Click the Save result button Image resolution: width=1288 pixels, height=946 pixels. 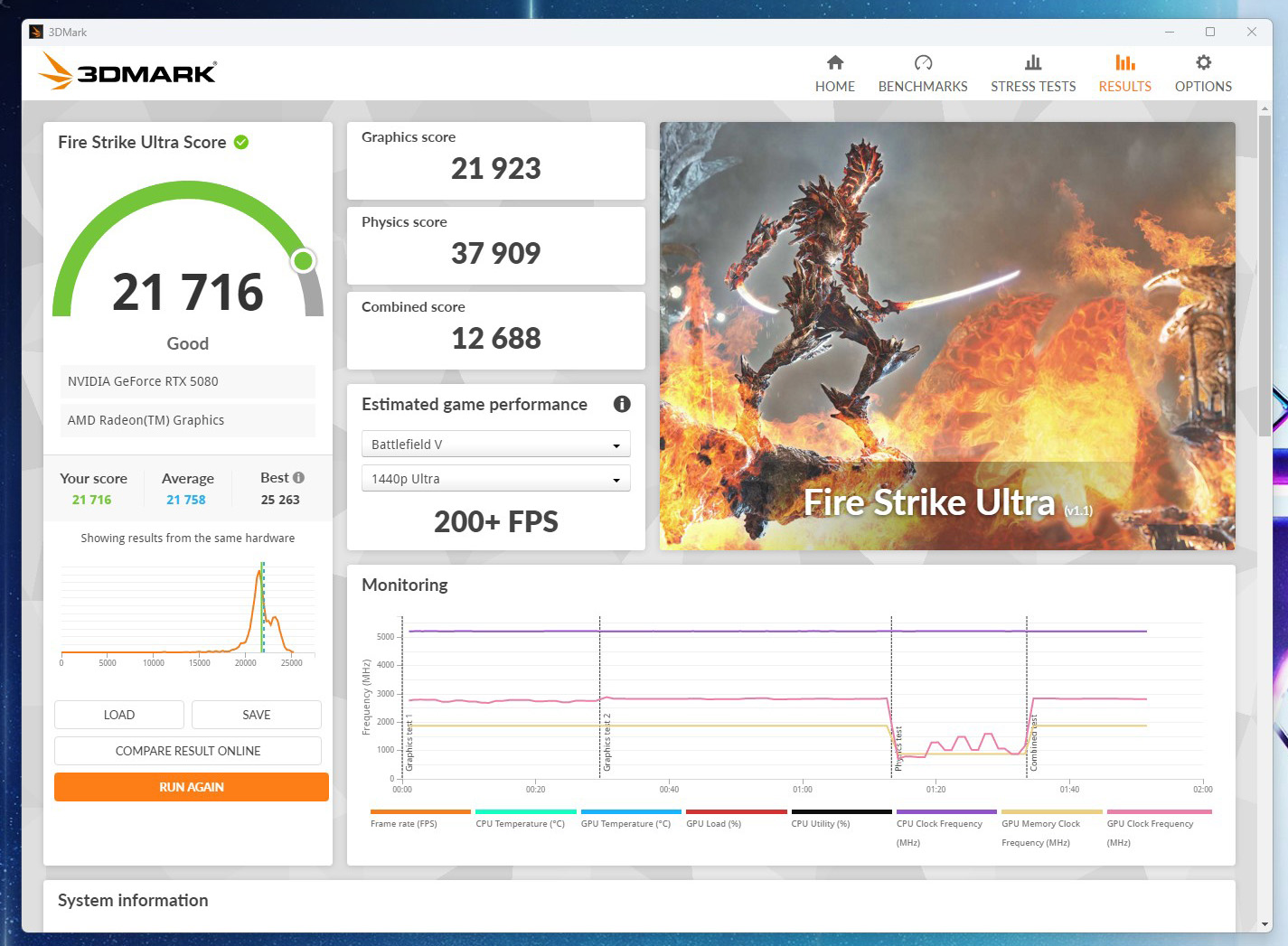256,715
